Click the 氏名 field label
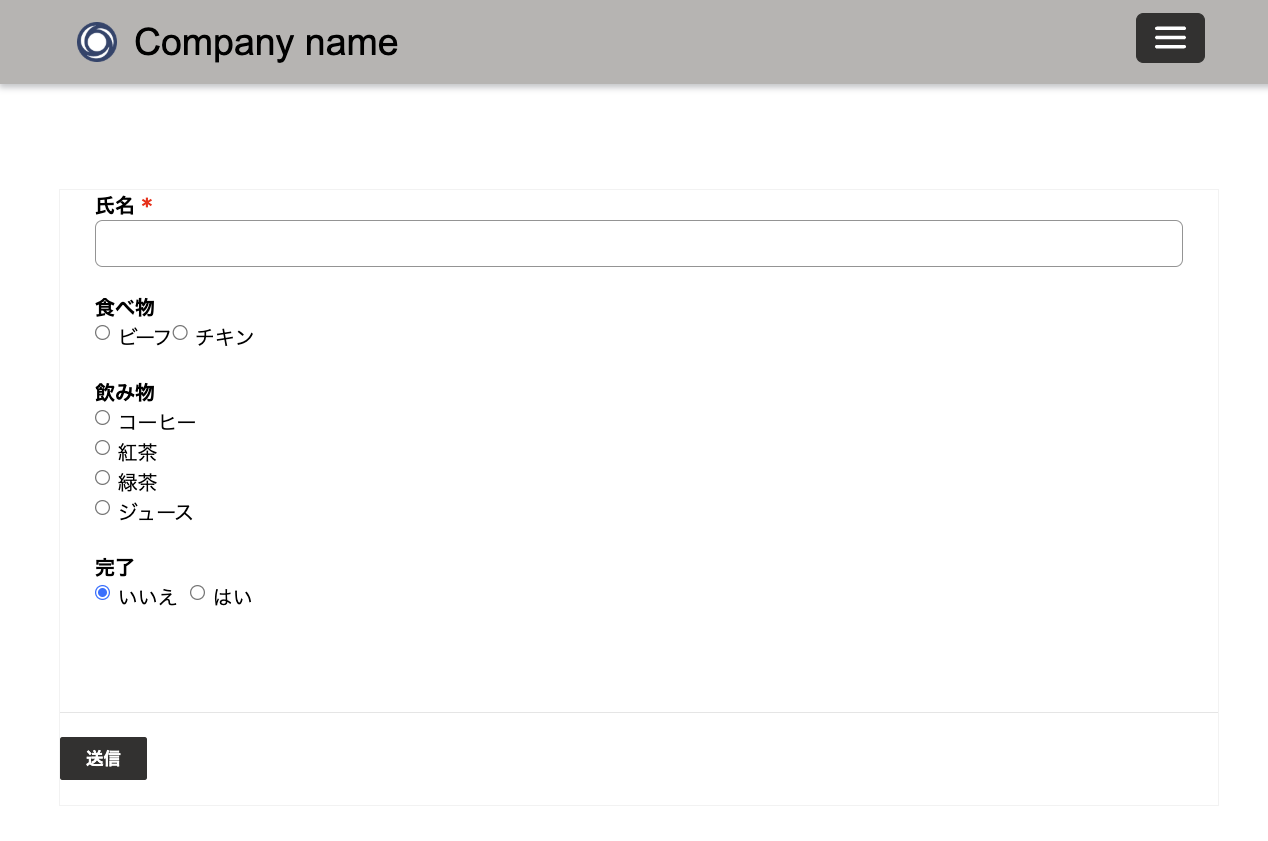 [x=114, y=206]
